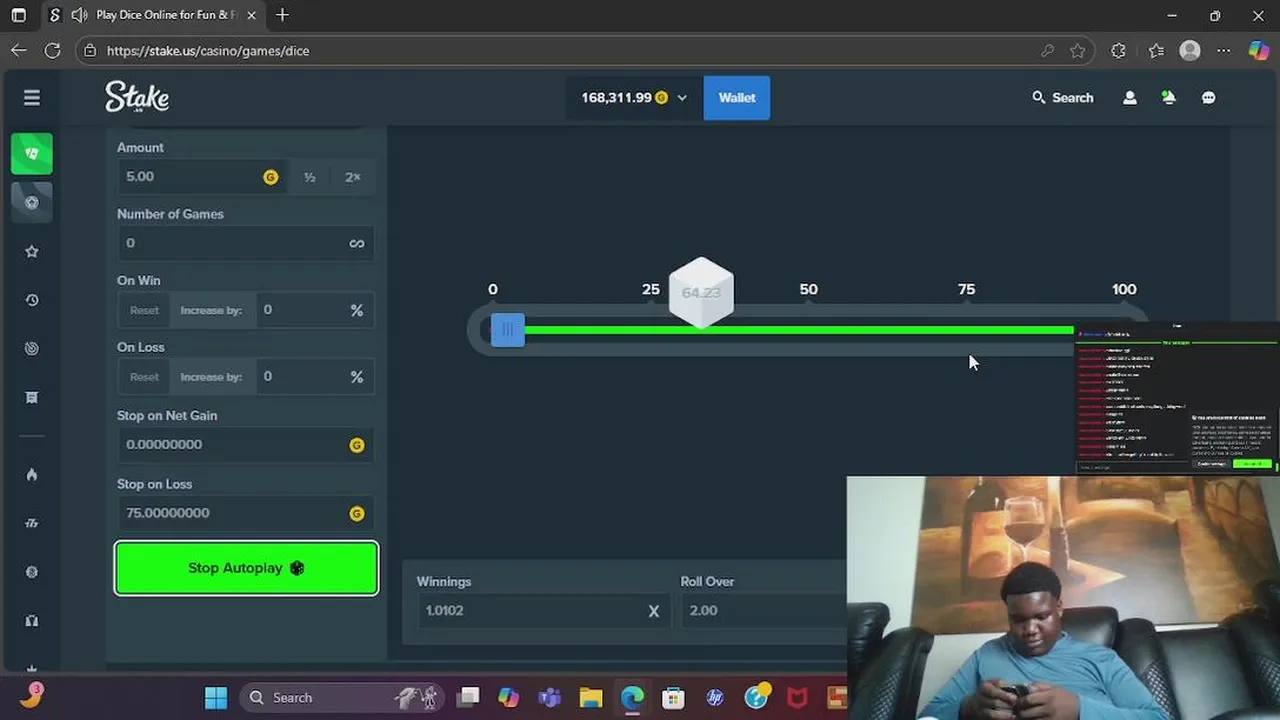Click the address bar URL
This screenshot has height=720, width=1280.
[208, 50]
